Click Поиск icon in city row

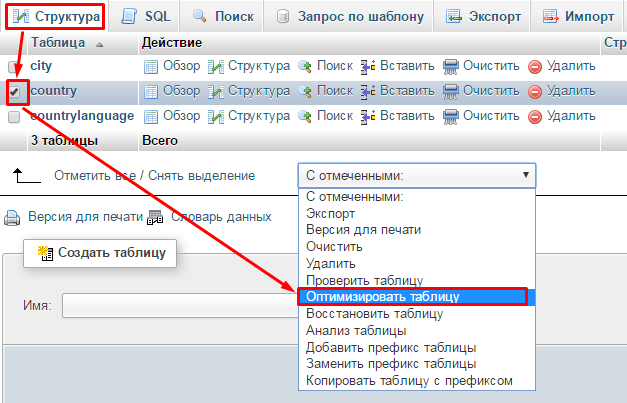coord(305,67)
